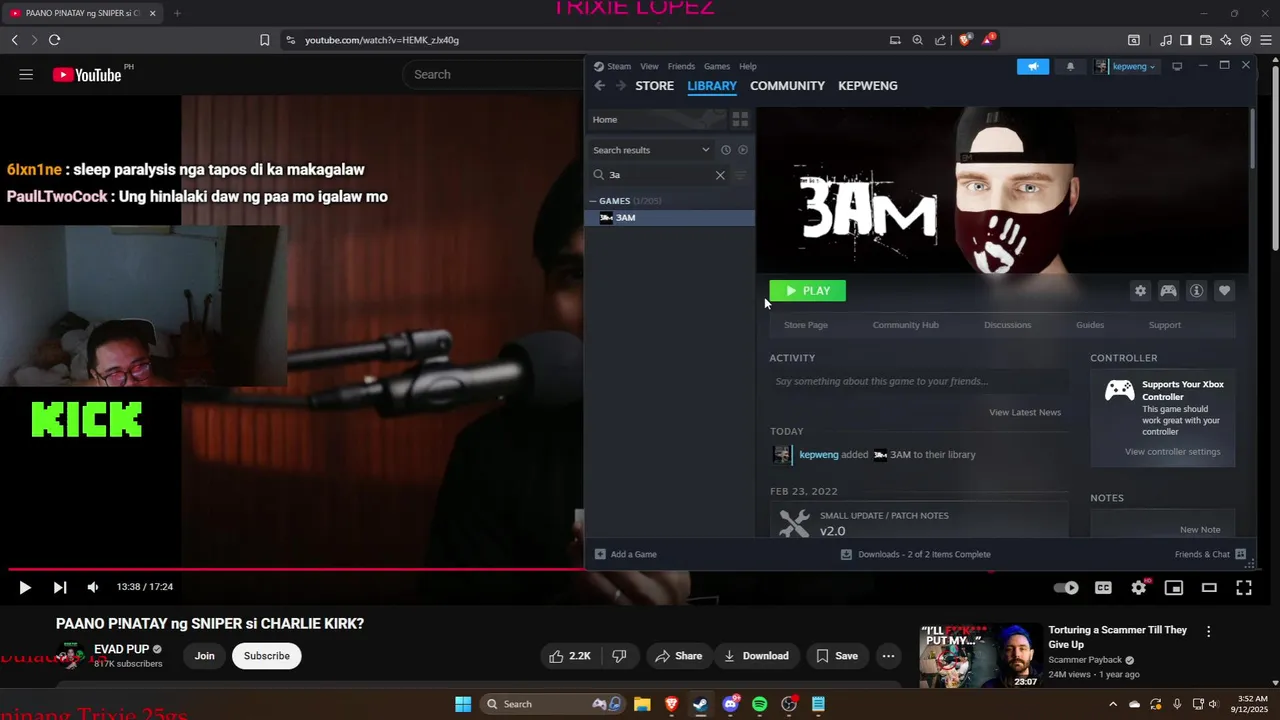
Task: Switch library to grid collections view
Action: (740, 120)
